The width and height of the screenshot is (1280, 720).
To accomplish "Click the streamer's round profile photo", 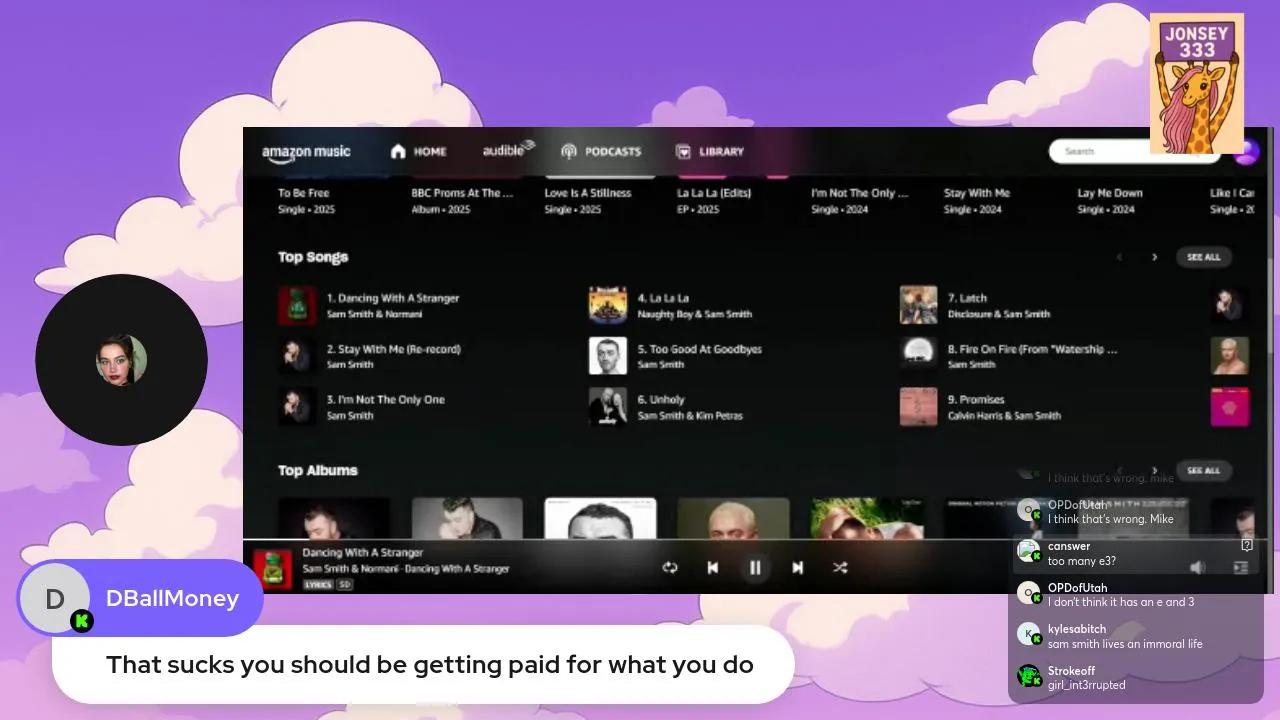I will pos(121,360).
